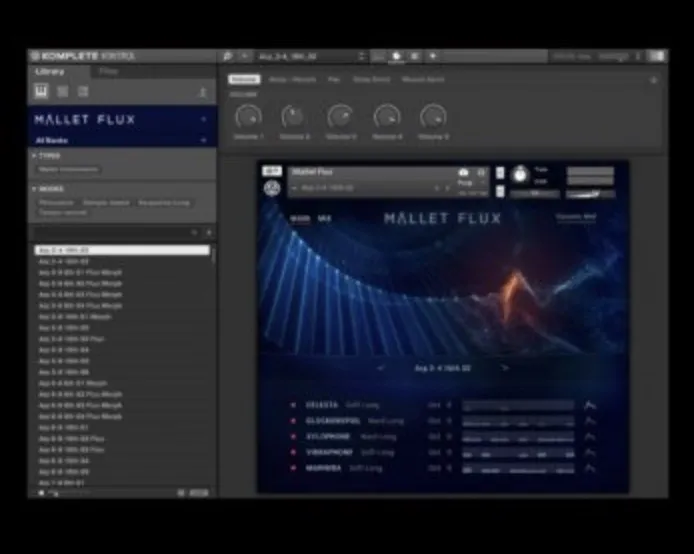Viewport: 694px width, 554px height.
Task: Open the envelope icon on GLOCKENSPIEL row
Action: pyautogui.click(x=590, y=421)
